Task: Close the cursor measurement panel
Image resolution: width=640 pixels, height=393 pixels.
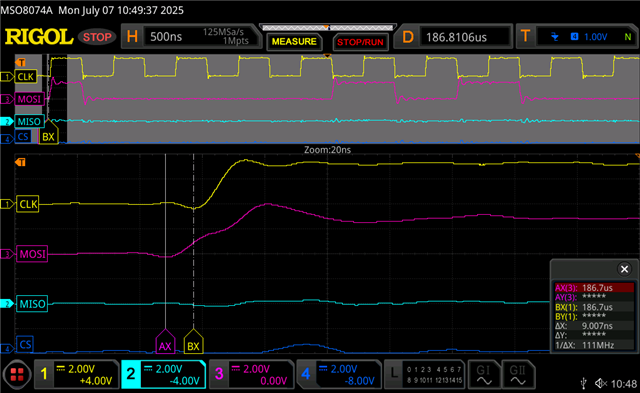Action: pyautogui.click(x=624, y=269)
